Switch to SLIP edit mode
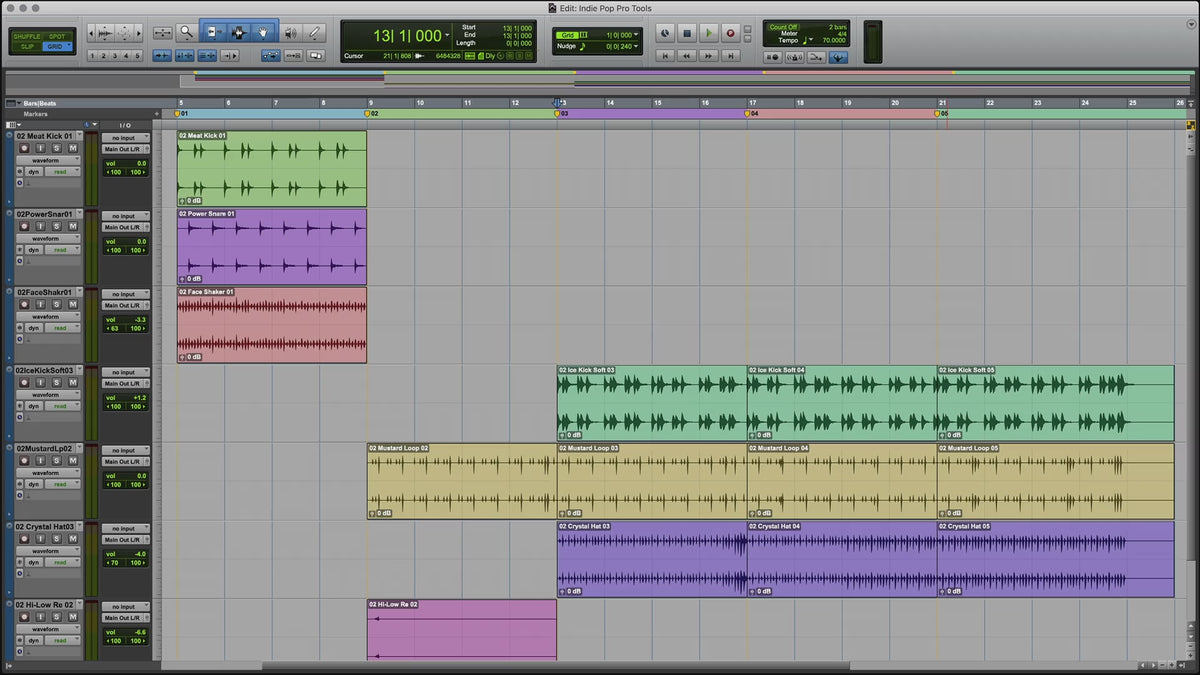 pos(27,46)
